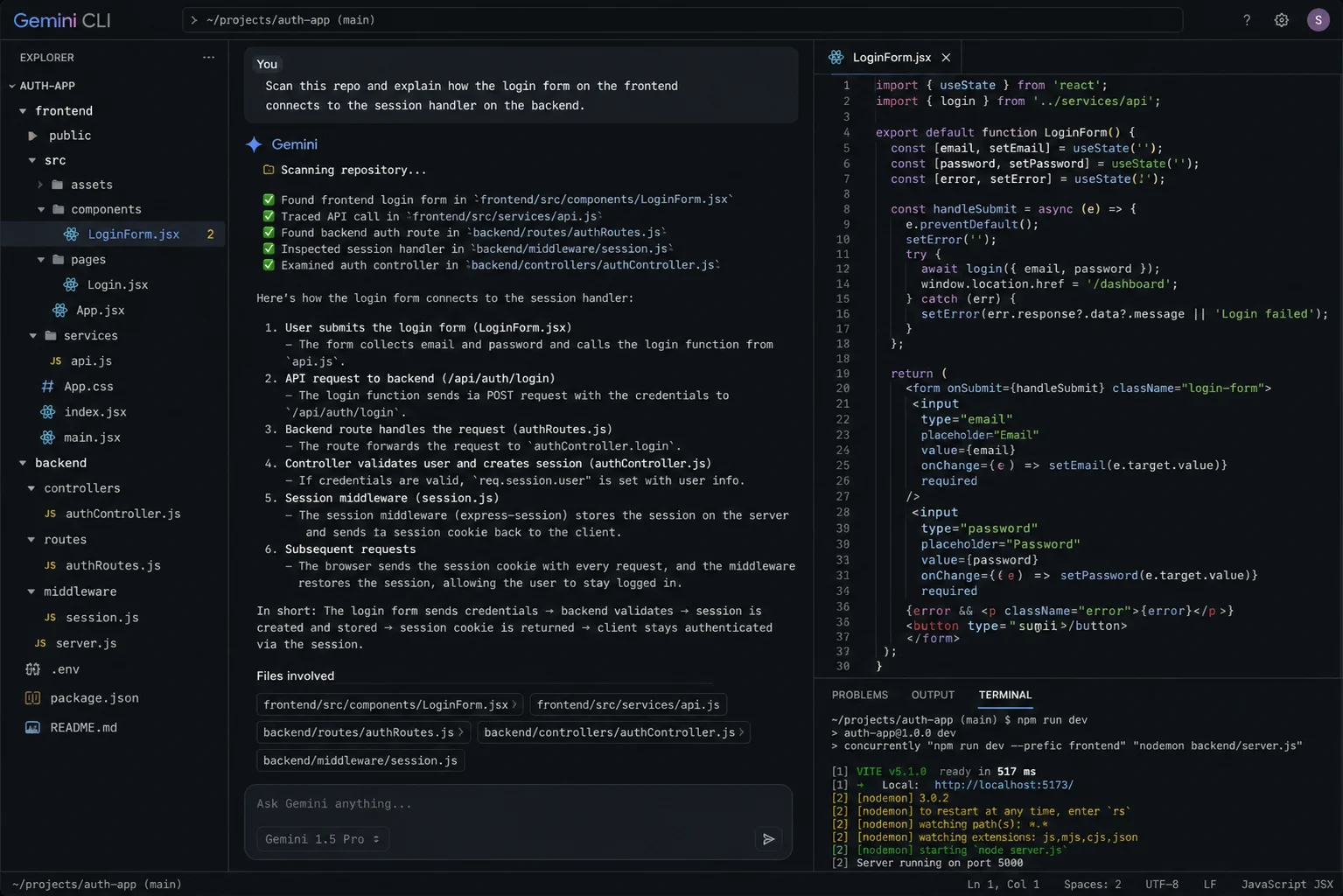
Task: Click the JS icon beside server.js
Action: pos(40,643)
